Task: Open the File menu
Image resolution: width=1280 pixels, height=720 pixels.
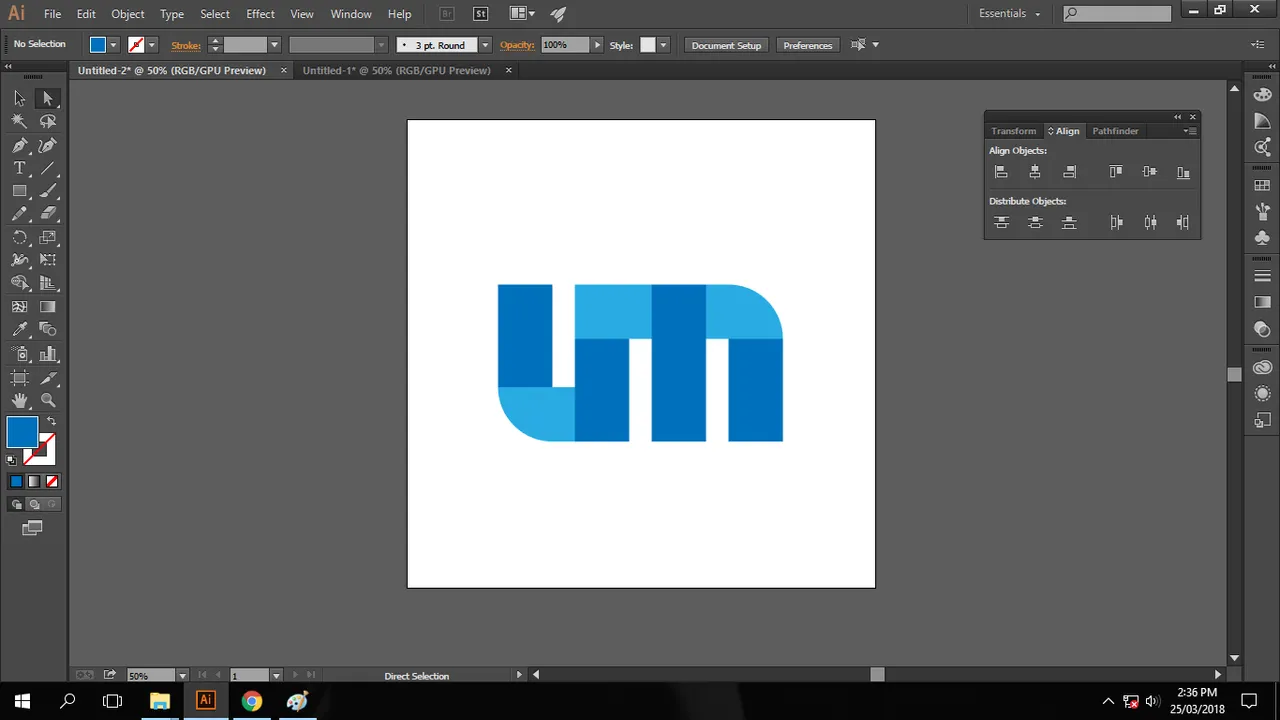Action: [52, 14]
